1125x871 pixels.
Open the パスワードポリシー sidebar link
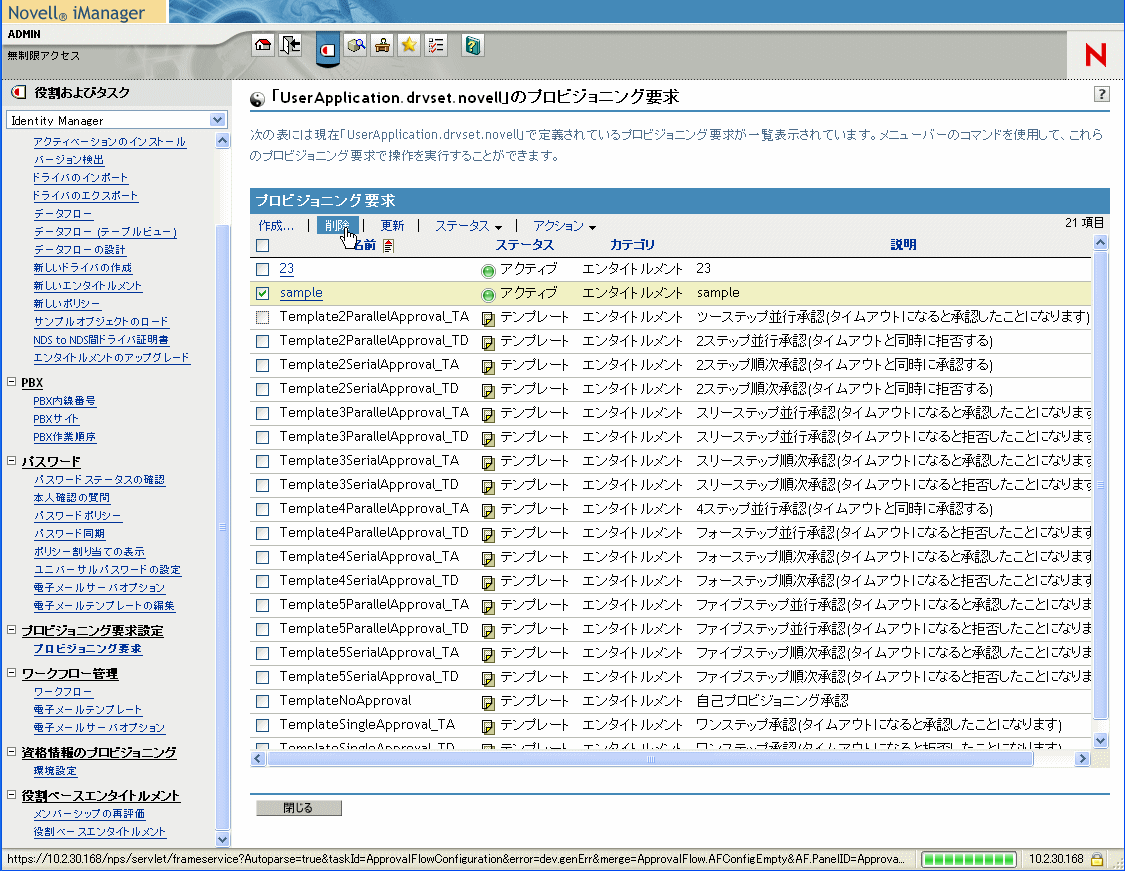pos(77,515)
